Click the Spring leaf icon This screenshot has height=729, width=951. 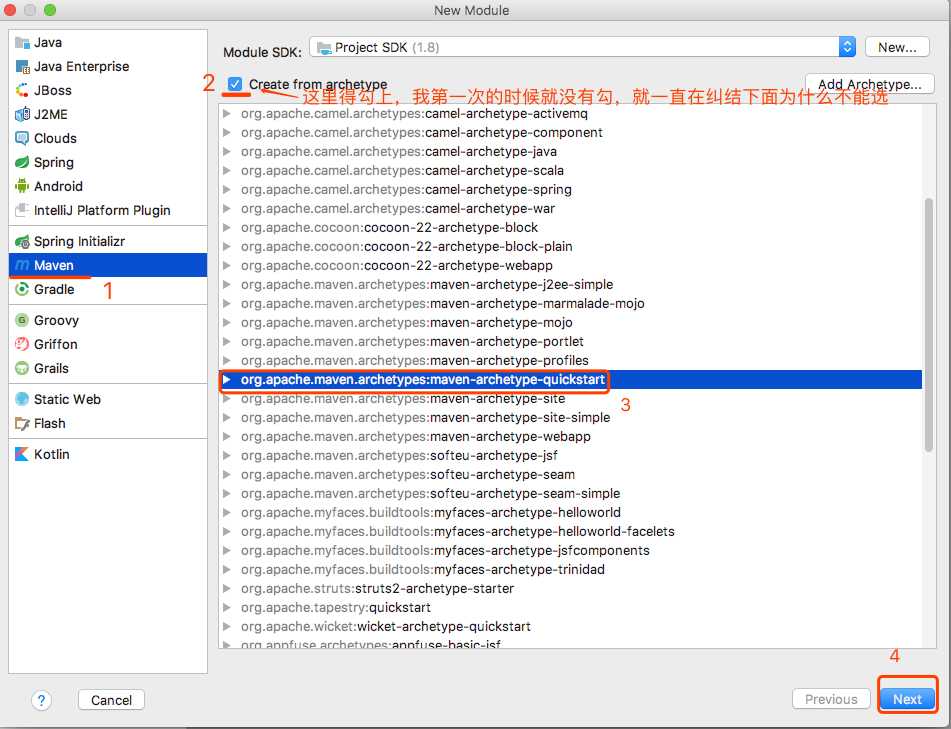22,163
